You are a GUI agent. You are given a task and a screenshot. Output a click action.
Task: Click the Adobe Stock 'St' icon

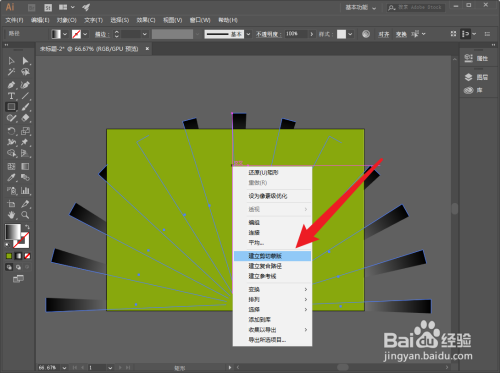coord(48,7)
